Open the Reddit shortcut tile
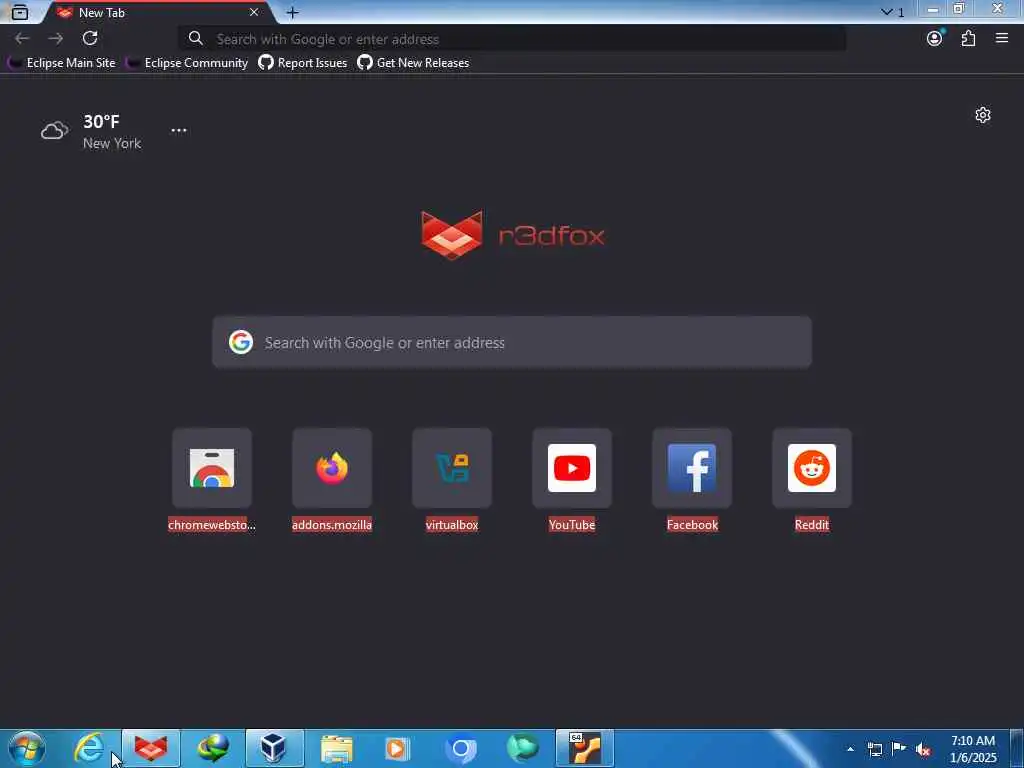The height and width of the screenshot is (768, 1024). coord(812,468)
